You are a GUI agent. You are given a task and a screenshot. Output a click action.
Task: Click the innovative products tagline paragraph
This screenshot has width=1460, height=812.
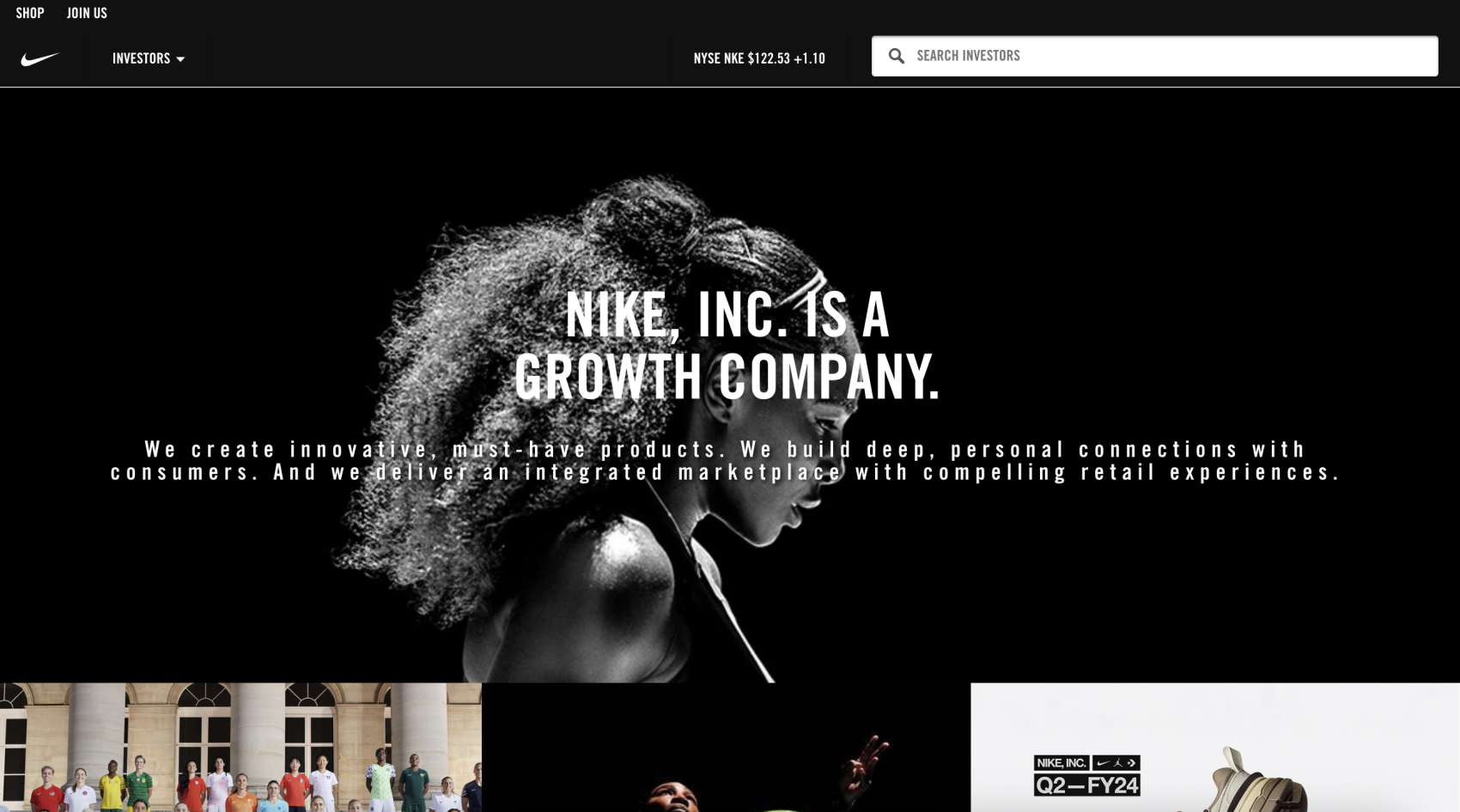(x=727, y=461)
